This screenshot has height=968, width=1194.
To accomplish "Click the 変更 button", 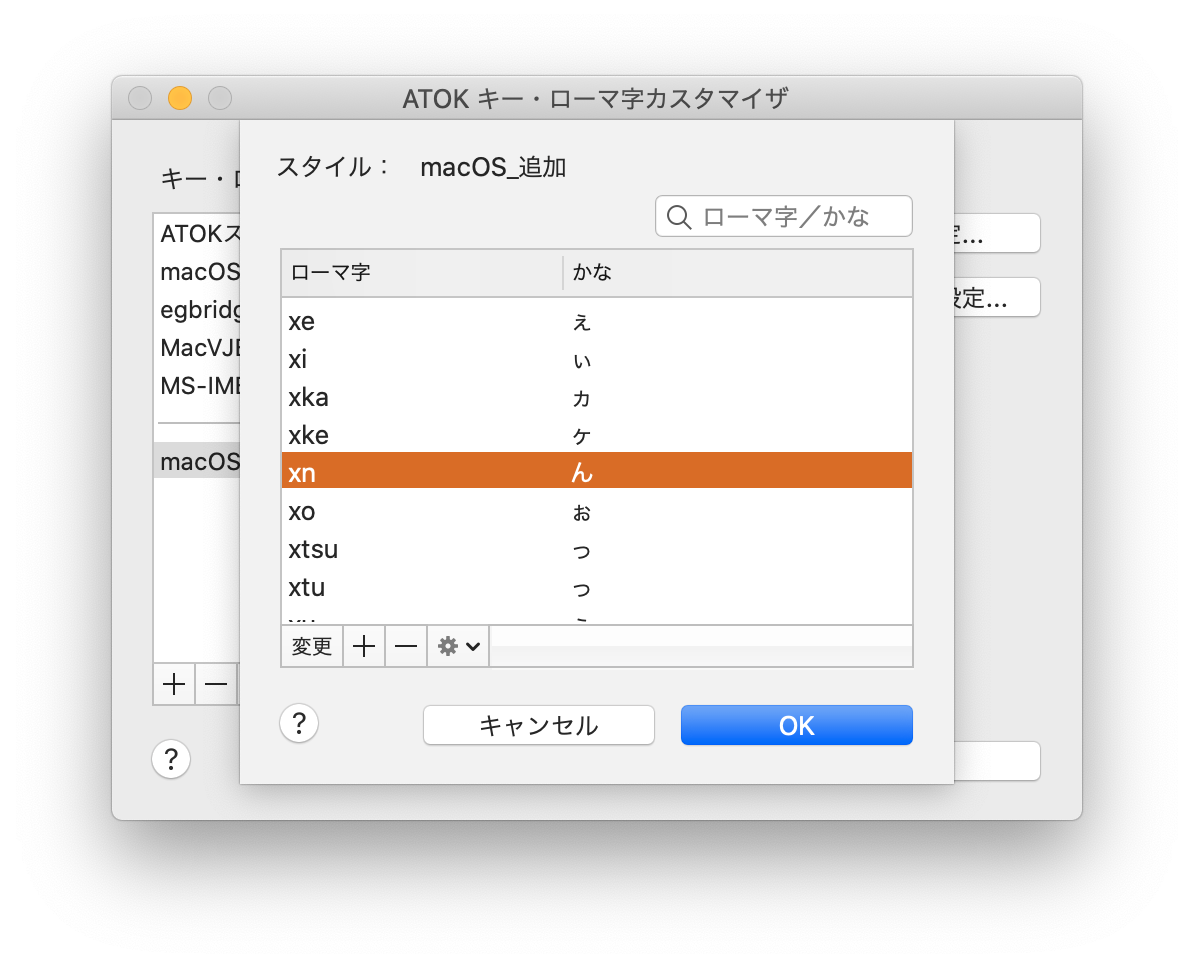I will (x=312, y=647).
